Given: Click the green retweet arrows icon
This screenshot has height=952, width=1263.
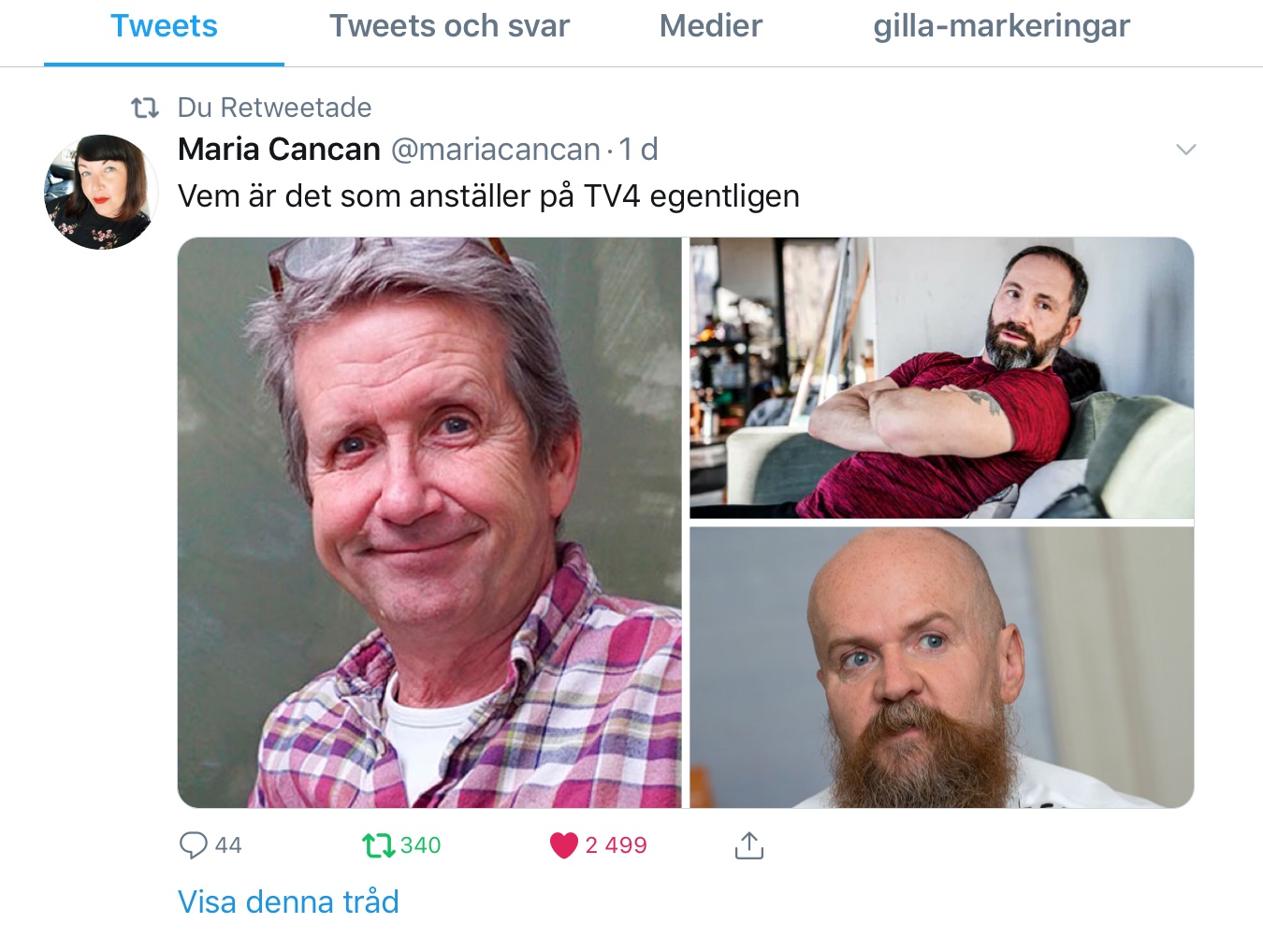Looking at the screenshot, I should point(379,845).
